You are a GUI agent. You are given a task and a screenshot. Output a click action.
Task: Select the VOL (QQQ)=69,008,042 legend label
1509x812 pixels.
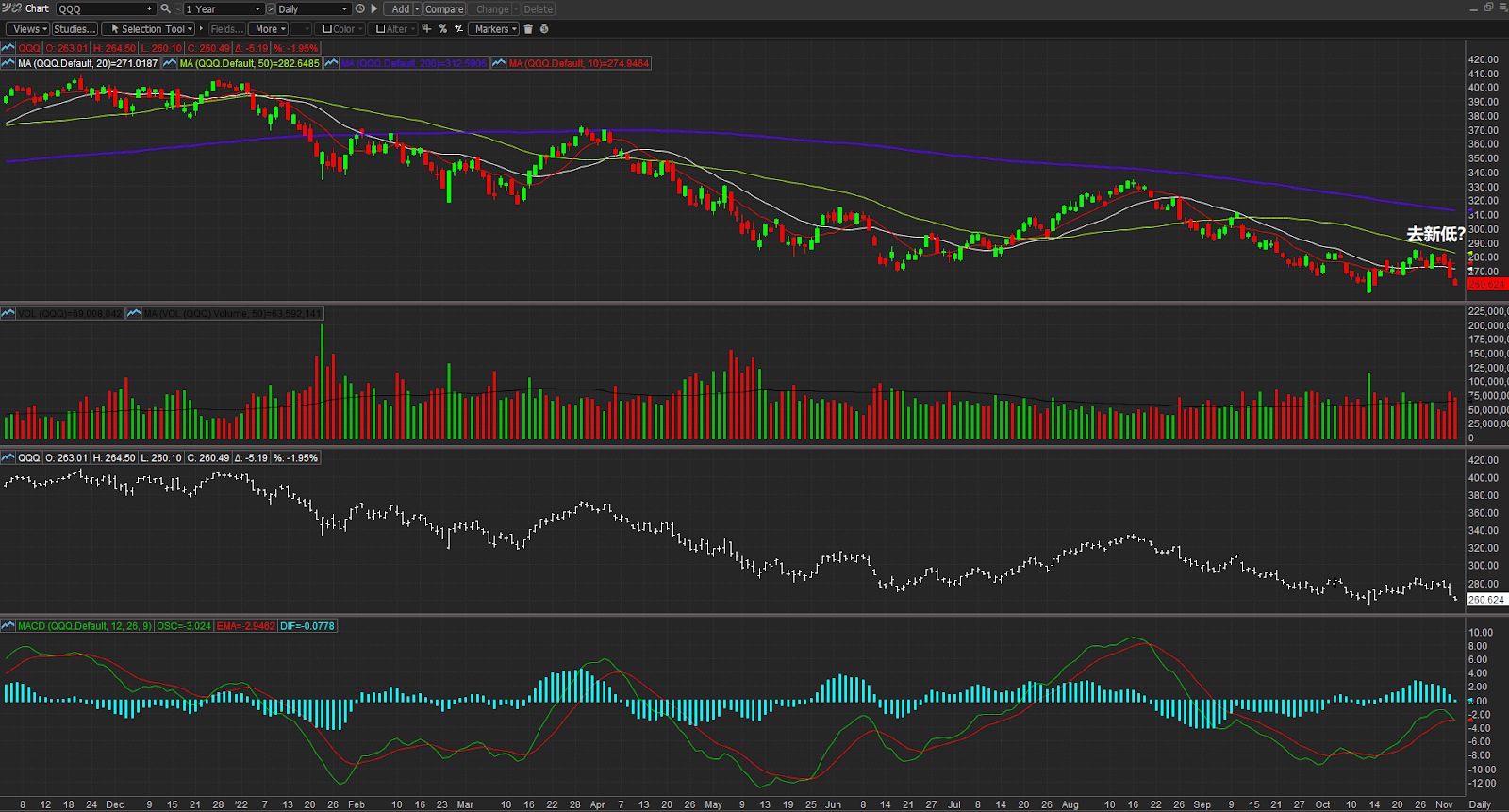(x=70, y=313)
